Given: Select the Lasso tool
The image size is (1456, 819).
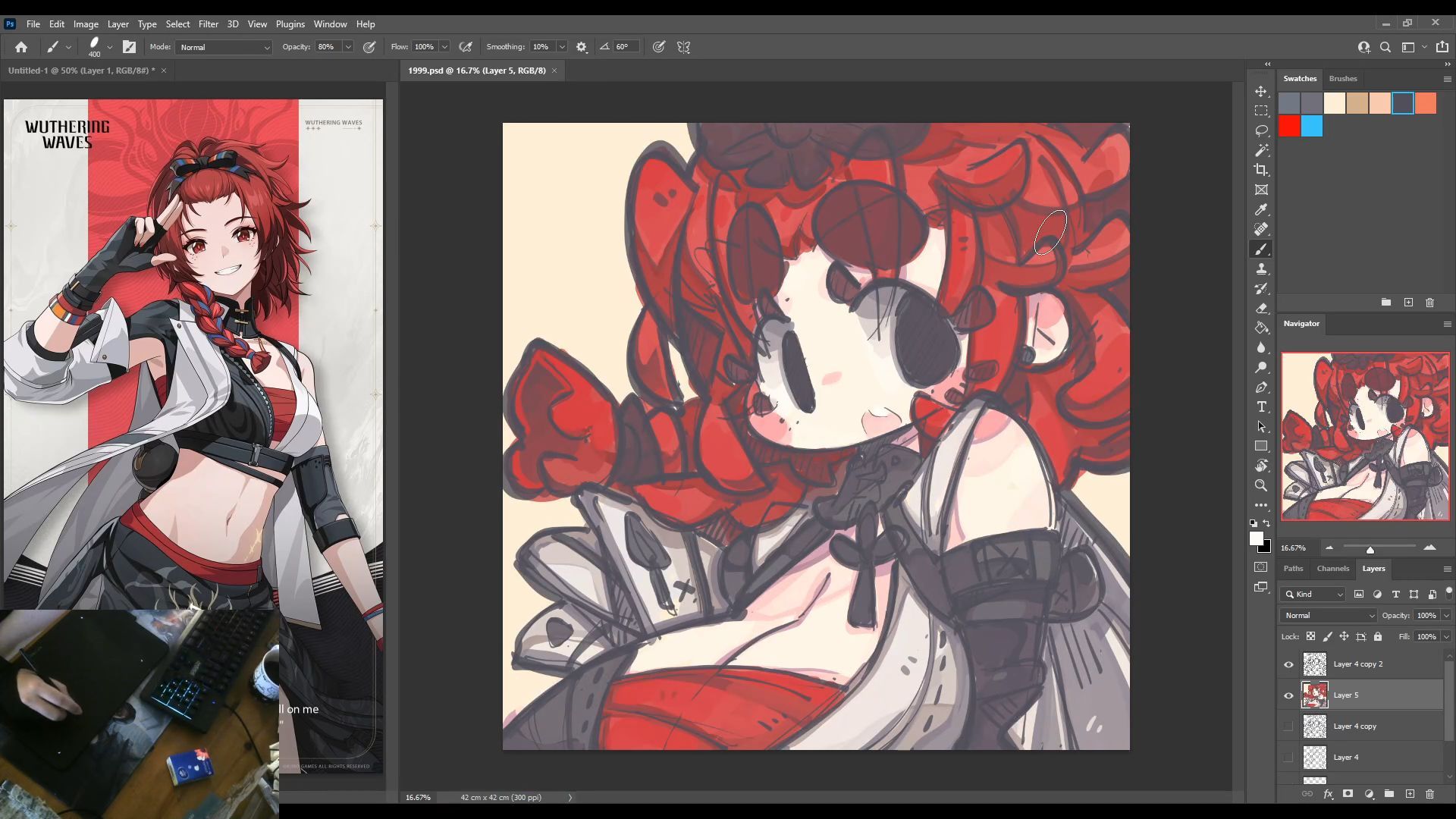Looking at the screenshot, I should pos(1261,130).
